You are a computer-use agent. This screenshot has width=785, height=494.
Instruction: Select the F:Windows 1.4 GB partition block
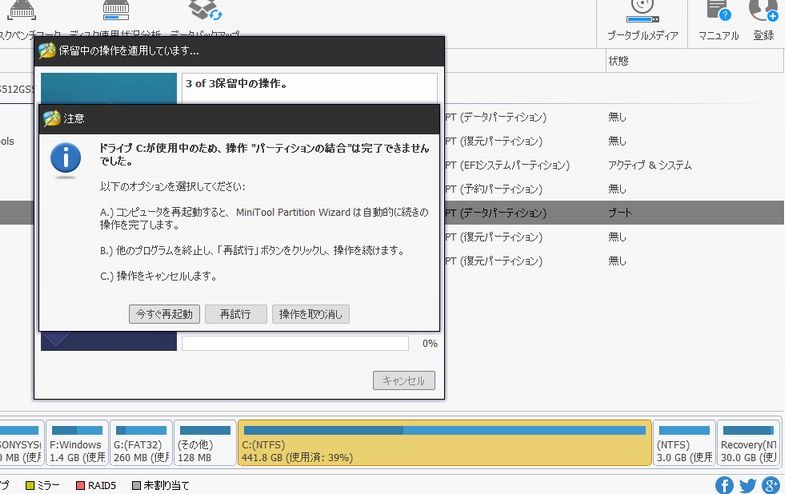click(x=75, y=443)
